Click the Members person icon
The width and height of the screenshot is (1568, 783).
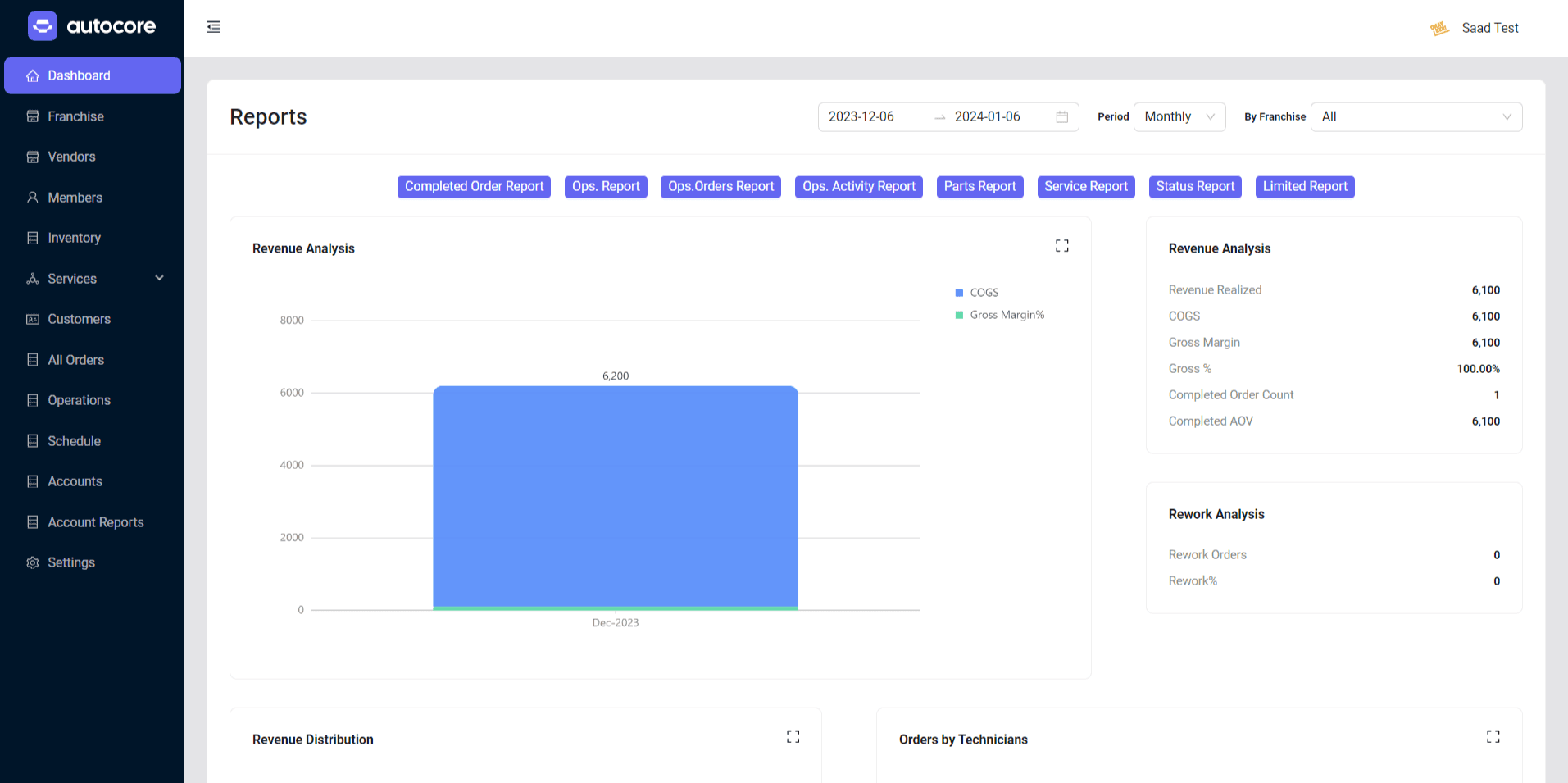point(33,198)
